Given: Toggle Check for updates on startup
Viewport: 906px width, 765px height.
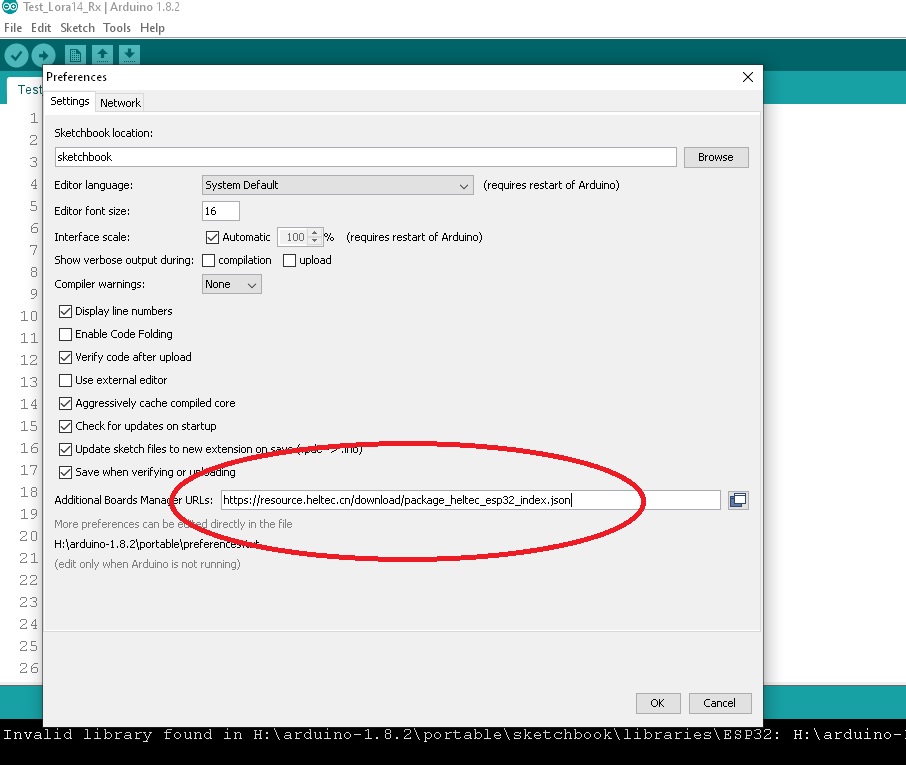Looking at the screenshot, I should pos(65,426).
